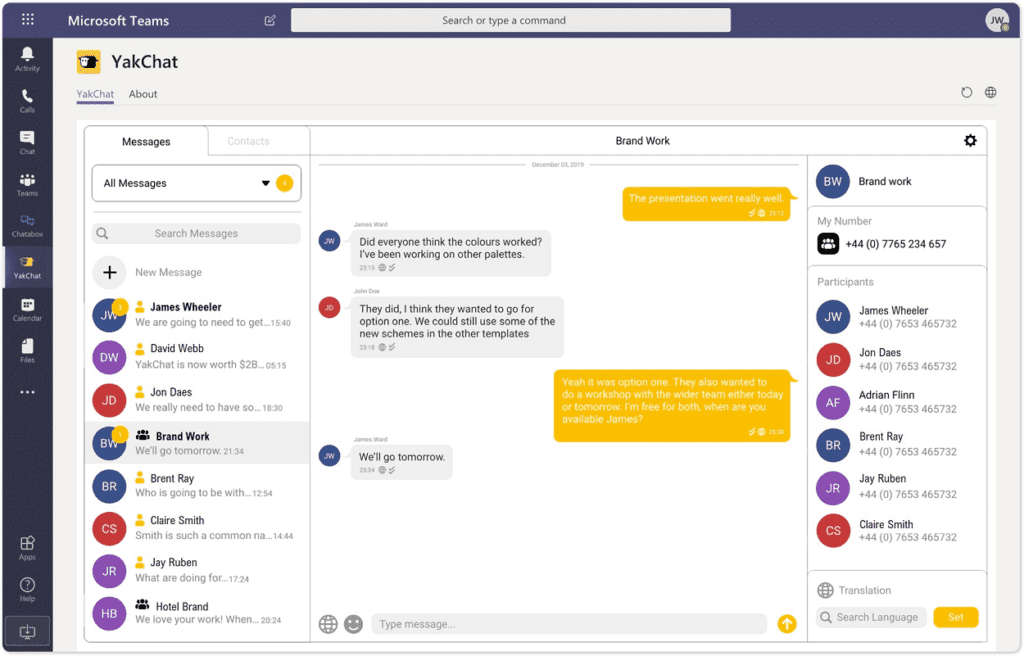Start a New Message with the plus icon
Viewport: 1024px width, 656px height.
[108, 272]
